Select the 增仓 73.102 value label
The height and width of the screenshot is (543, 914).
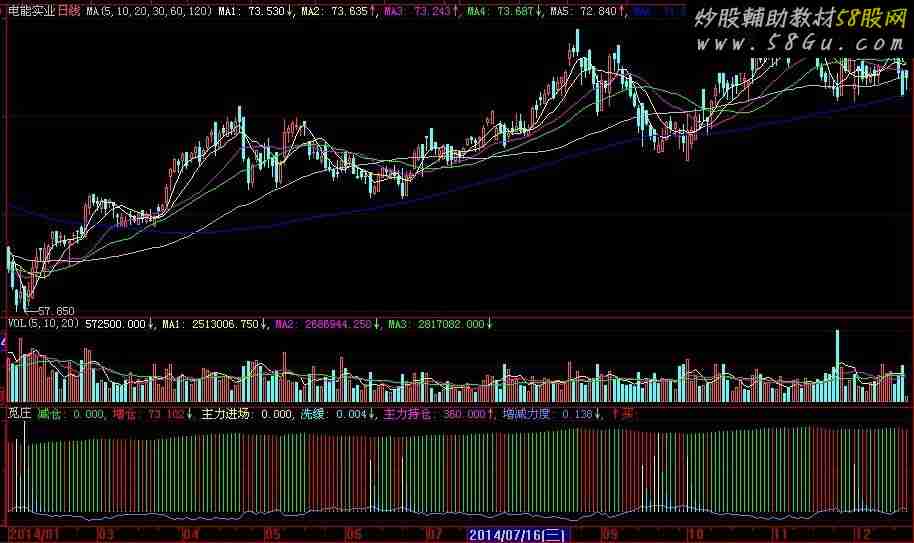click(152, 412)
